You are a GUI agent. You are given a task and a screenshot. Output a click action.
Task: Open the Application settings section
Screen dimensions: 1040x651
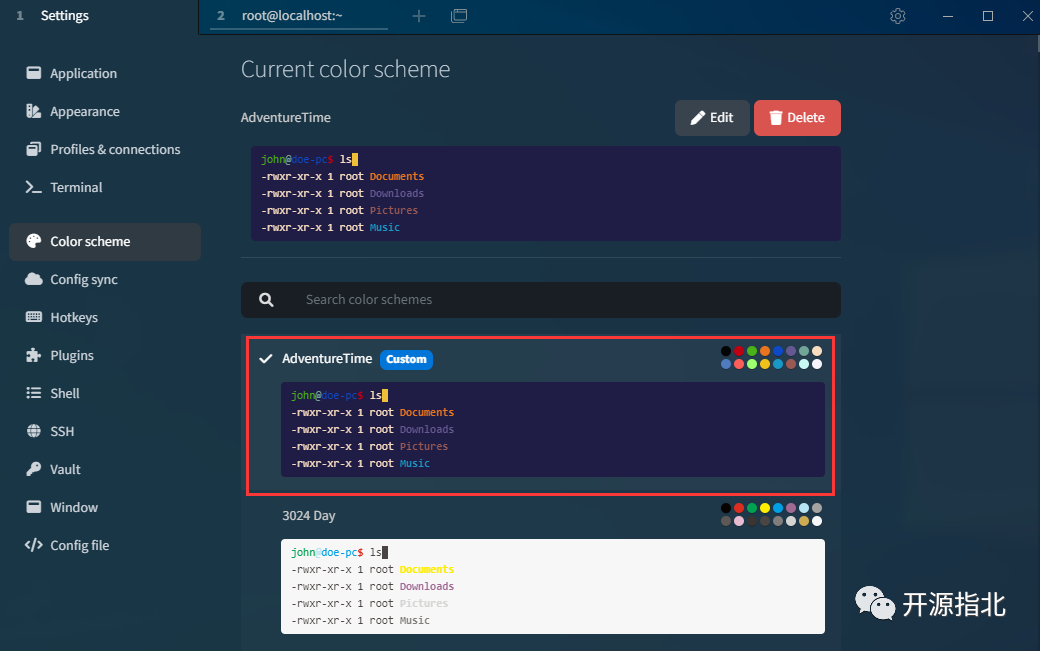point(83,73)
